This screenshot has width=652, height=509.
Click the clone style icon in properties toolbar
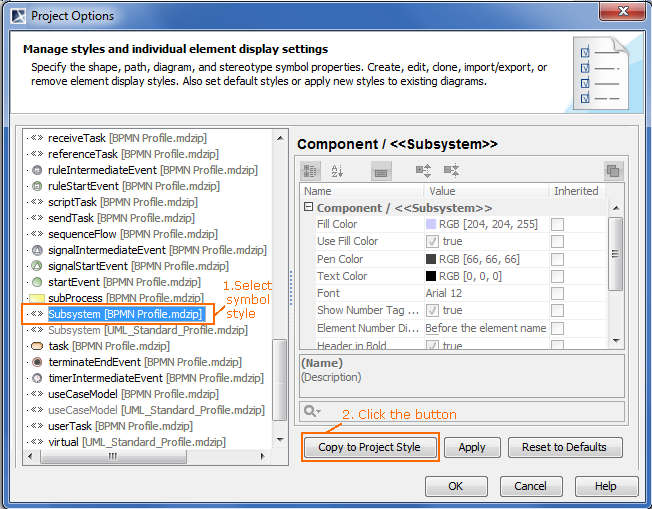tap(613, 170)
